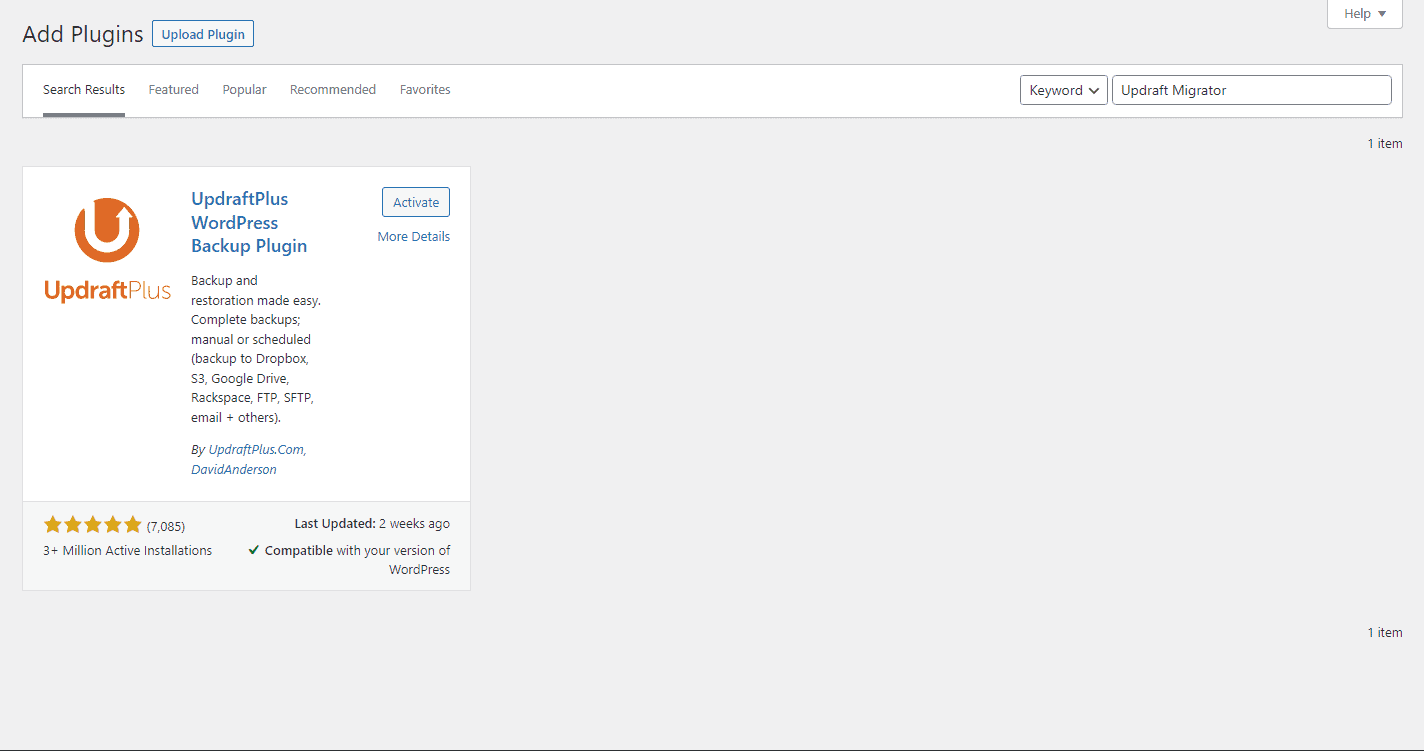Click the bottom '1 item' results count
The width and height of the screenshot is (1424, 751).
coord(1385,633)
